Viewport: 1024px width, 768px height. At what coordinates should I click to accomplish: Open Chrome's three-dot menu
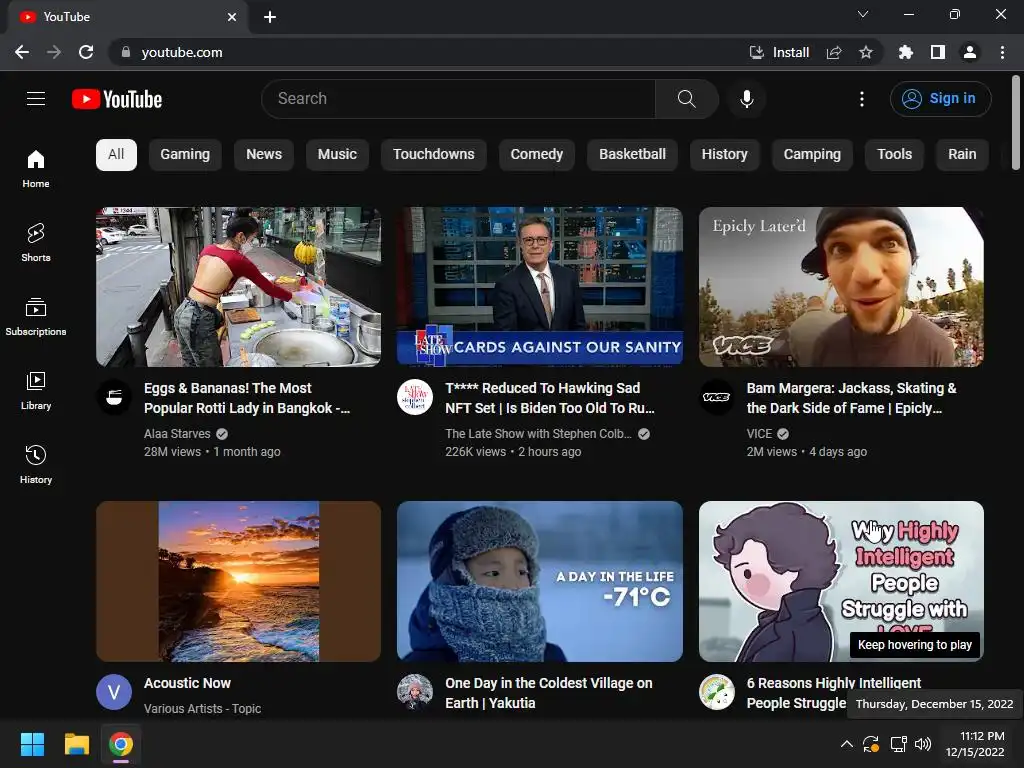coord(1002,52)
